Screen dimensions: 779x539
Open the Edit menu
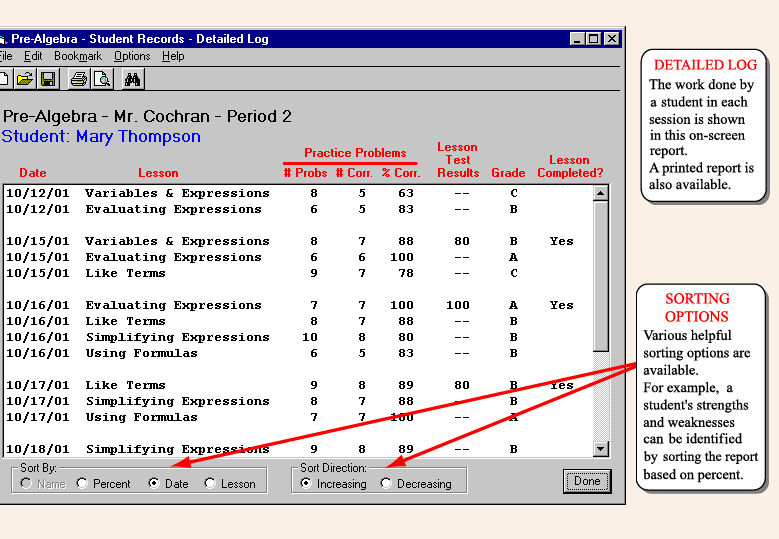click(x=33, y=56)
